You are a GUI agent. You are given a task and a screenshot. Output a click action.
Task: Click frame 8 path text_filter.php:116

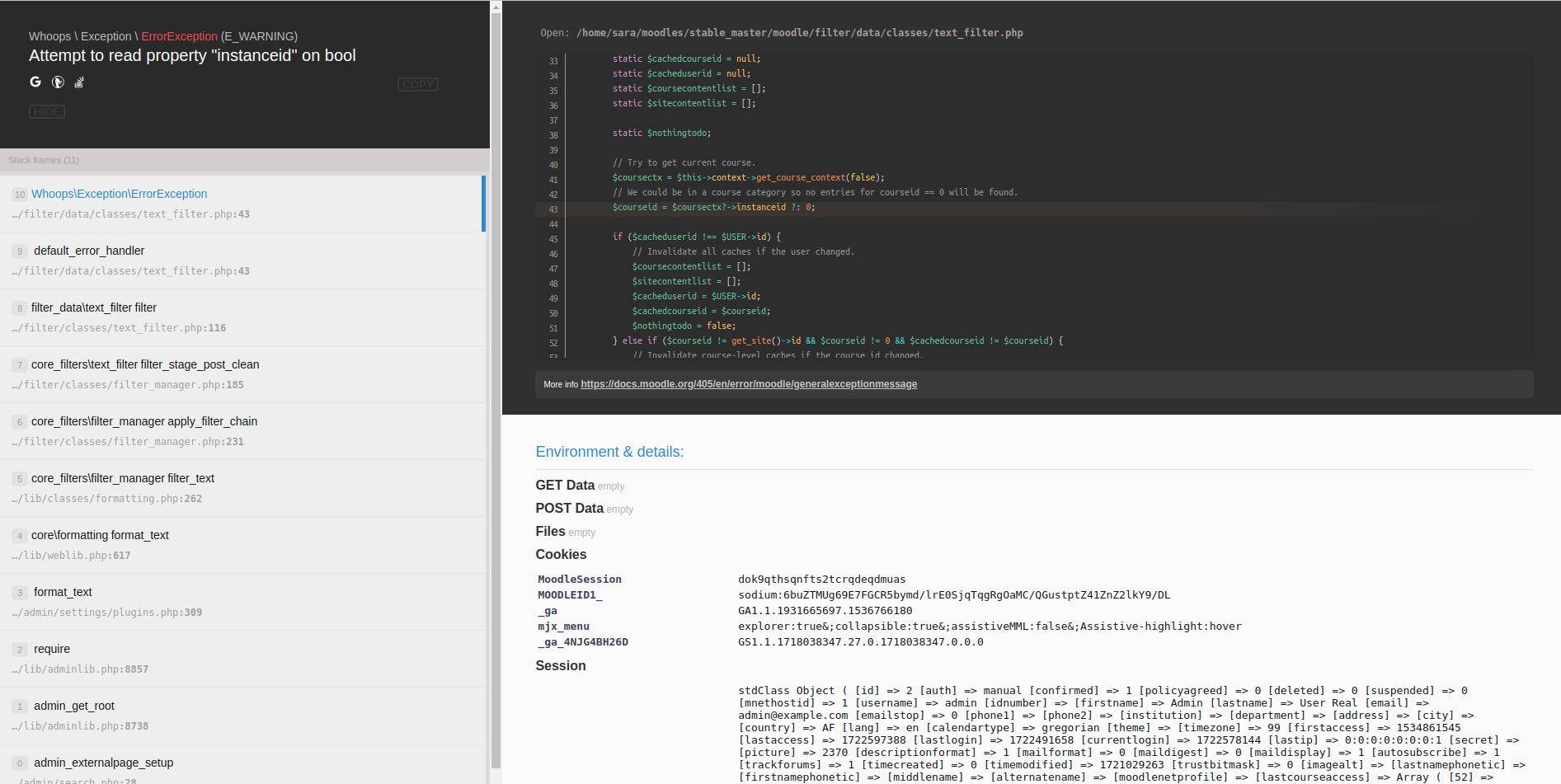[x=119, y=328]
